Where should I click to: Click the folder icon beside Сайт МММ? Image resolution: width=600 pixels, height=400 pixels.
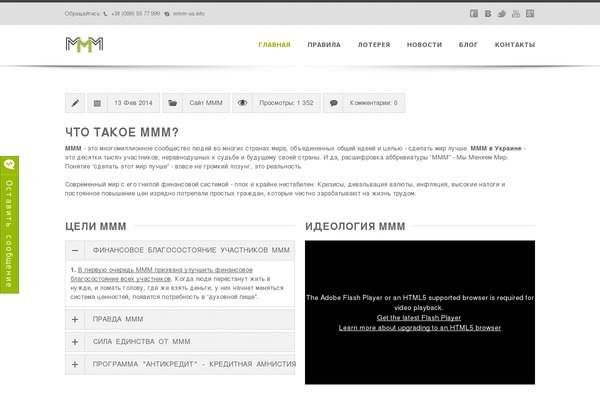(x=173, y=103)
